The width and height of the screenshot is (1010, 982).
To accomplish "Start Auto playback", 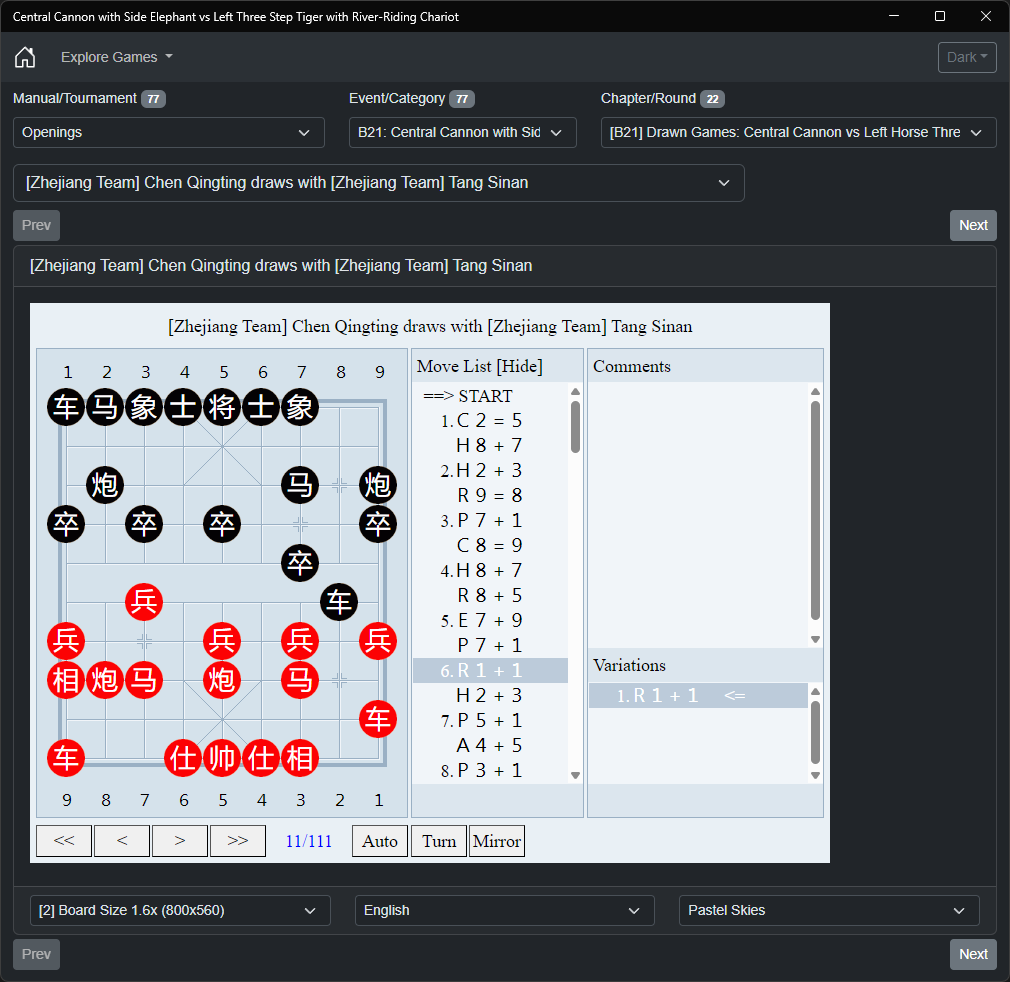I will [380, 841].
